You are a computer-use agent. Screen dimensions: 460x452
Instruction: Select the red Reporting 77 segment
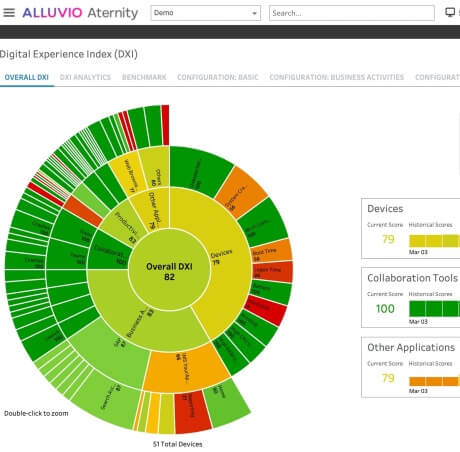pyautogui.click(x=193, y=412)
